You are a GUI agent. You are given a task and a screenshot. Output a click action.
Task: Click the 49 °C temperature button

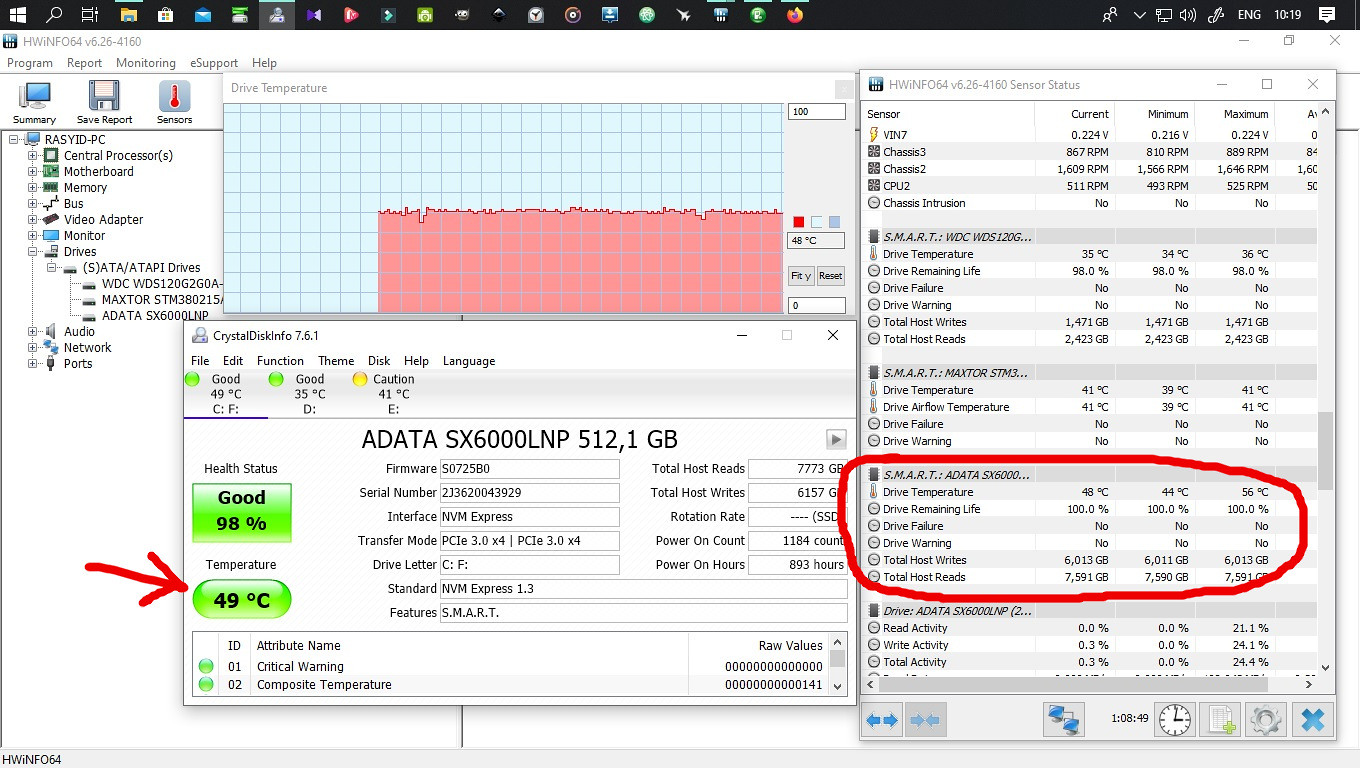coord(242,600)
